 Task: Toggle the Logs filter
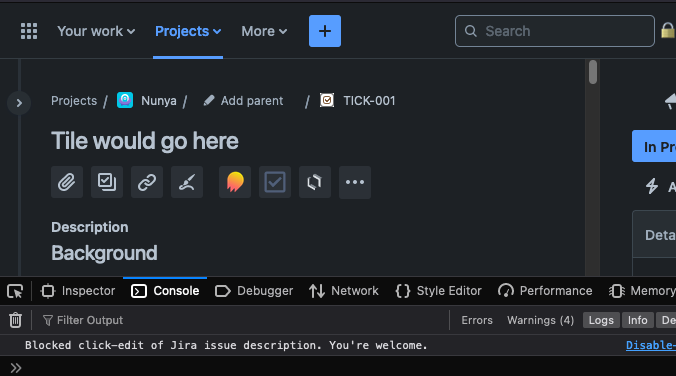(x=601, y=320)
